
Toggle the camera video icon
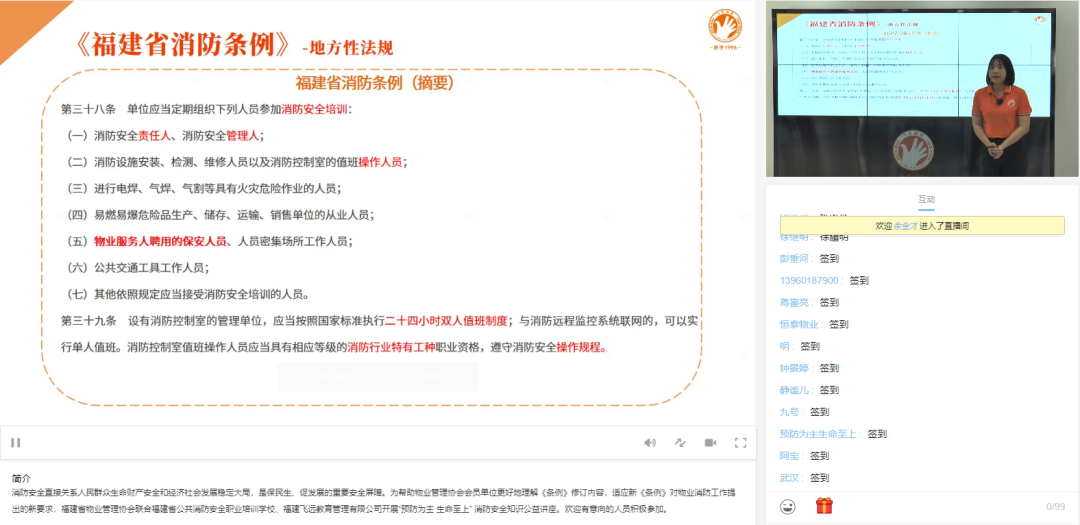[x=710, y=442]
